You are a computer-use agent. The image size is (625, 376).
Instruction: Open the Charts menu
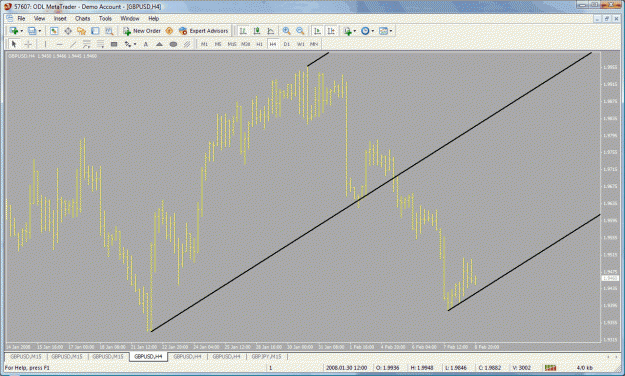[x=83, y=18]
